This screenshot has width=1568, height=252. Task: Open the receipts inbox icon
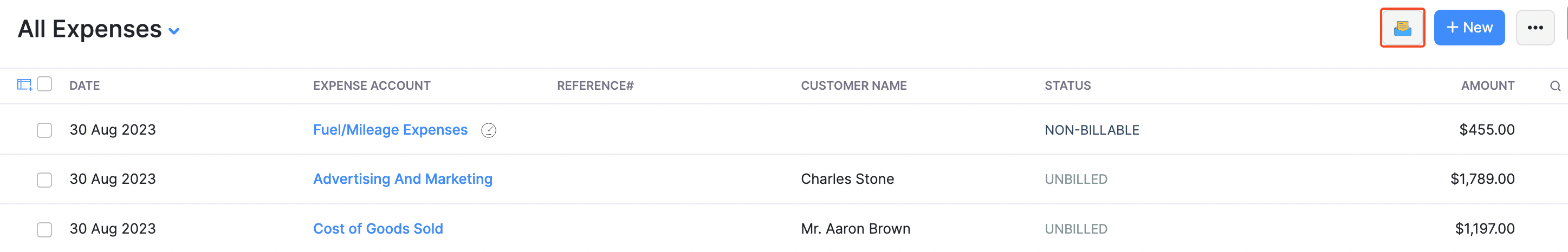coord(1402,28)
